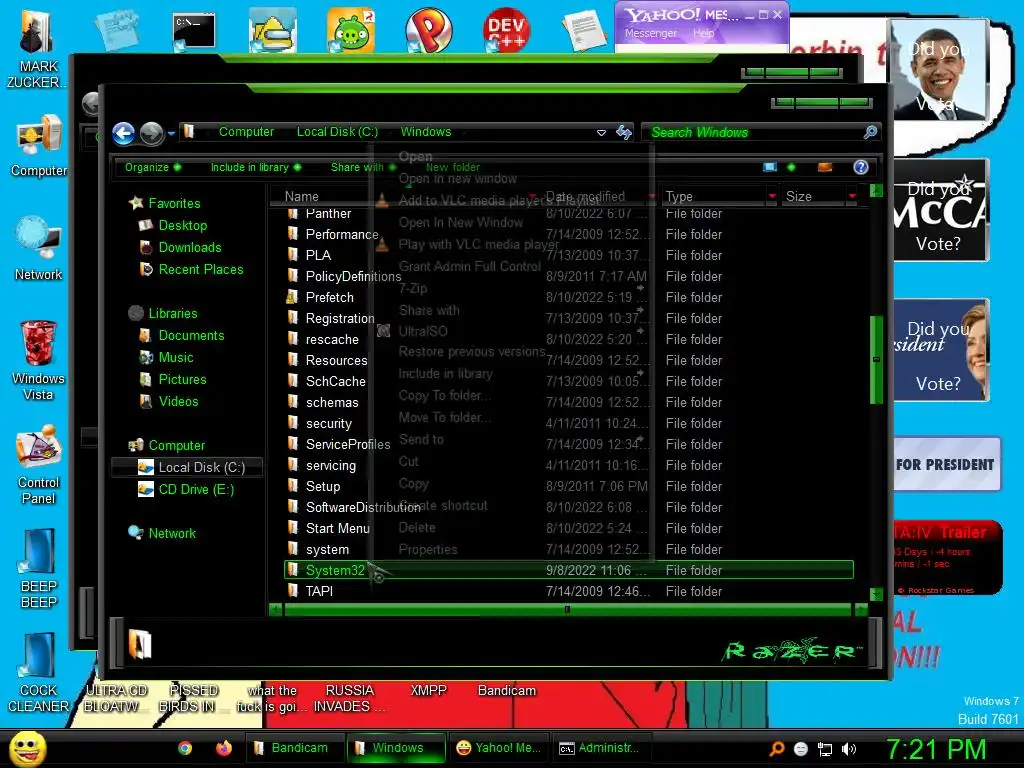Open the Pictures library
Image resolution: width=1024 pixels, height=768 pixels.
click(x=182, y=379)
